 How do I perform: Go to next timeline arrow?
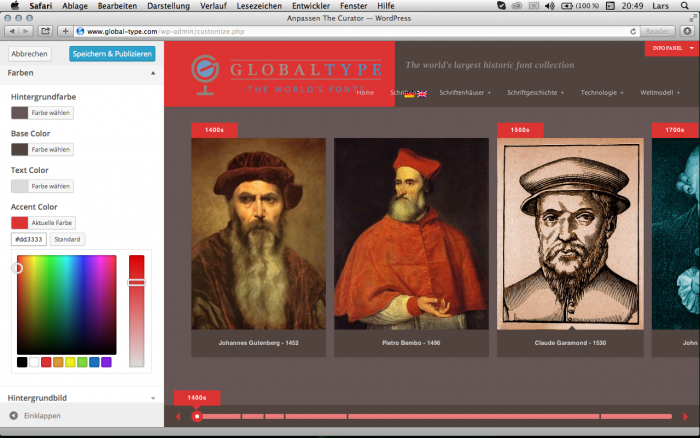[685, 417]
